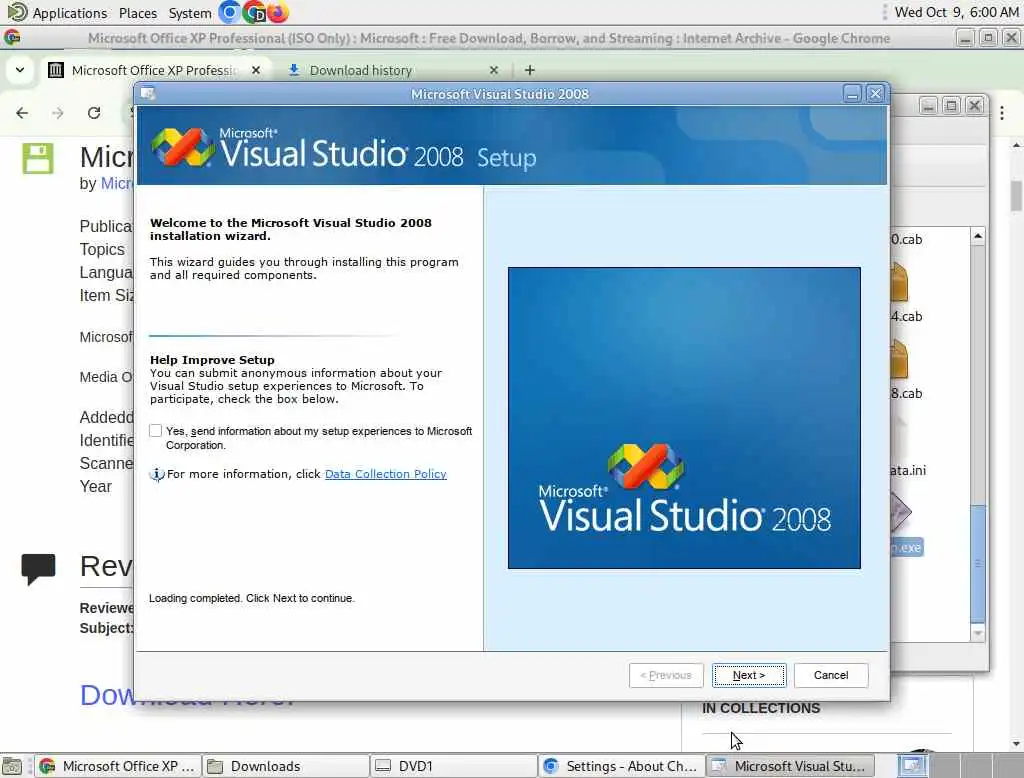Screen dimensions: 1024x778
Task: Click scroll down arrow in file manager window
Action: click(978, 633)
